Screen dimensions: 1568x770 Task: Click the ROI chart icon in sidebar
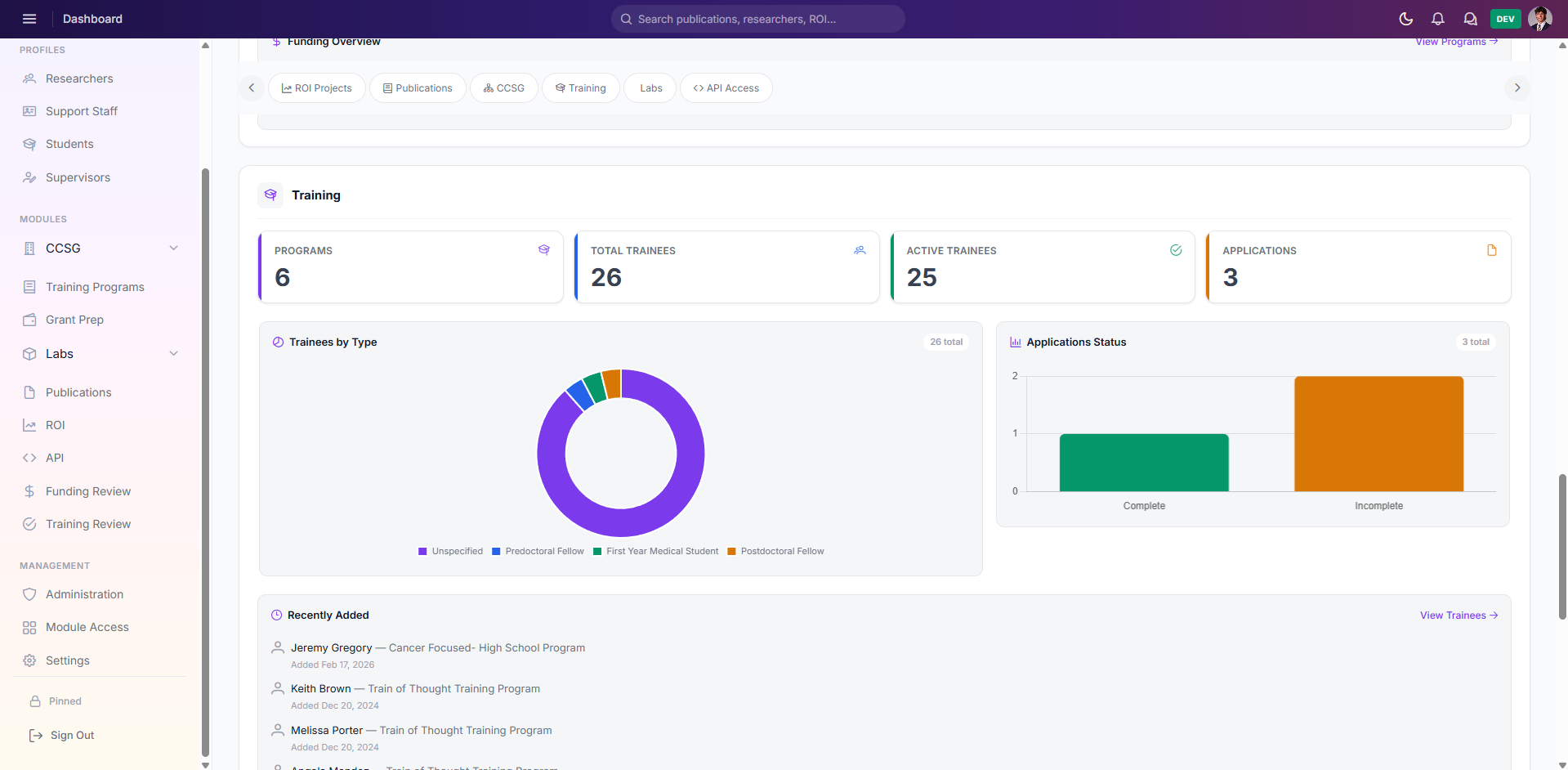tap(29, 425)
